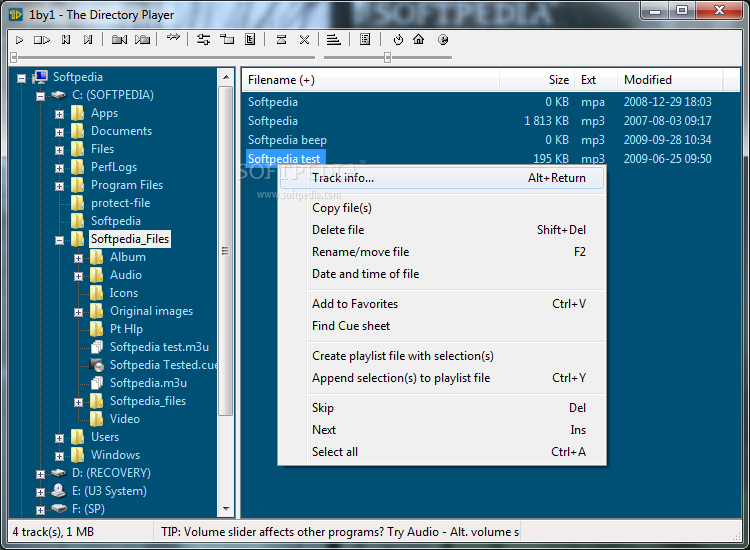Open audio enhancer sliders icon
Viewport: 750px width, 550px height.
tap(203, 40)
